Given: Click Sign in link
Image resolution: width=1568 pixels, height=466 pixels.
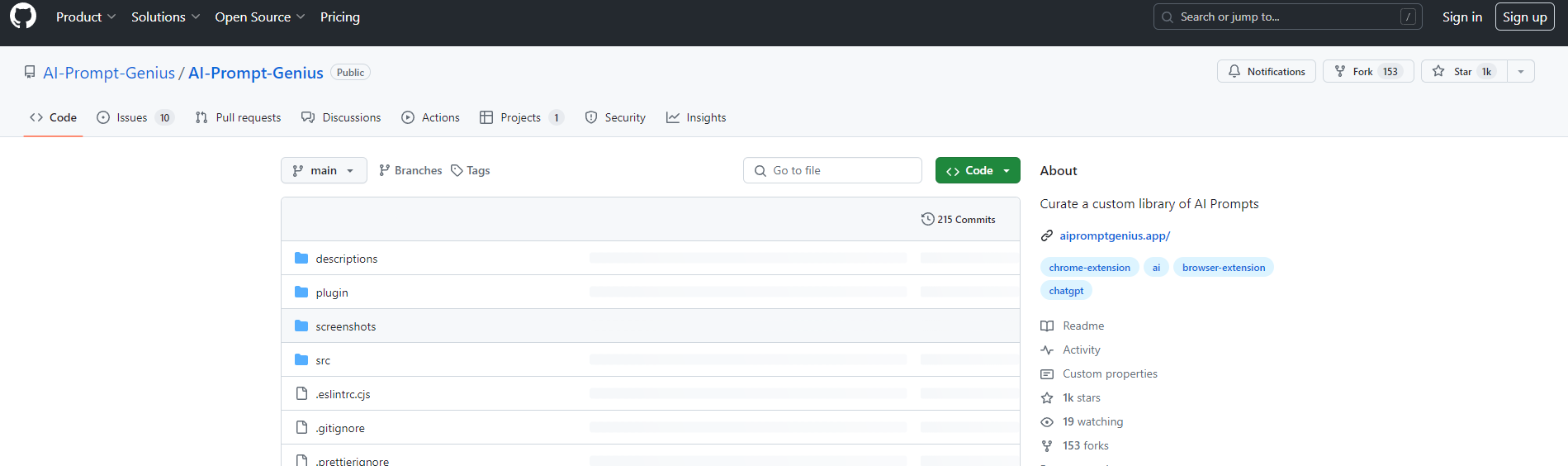Looking at the screenshot, I should (1461, 17).
